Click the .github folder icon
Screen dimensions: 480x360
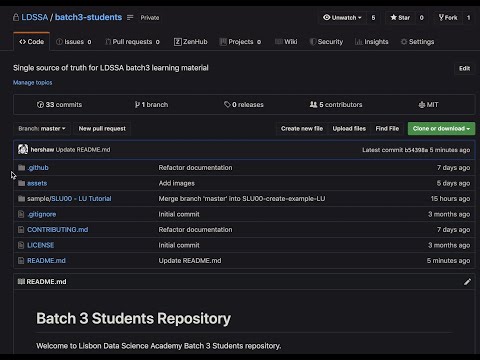pos(21,167)
